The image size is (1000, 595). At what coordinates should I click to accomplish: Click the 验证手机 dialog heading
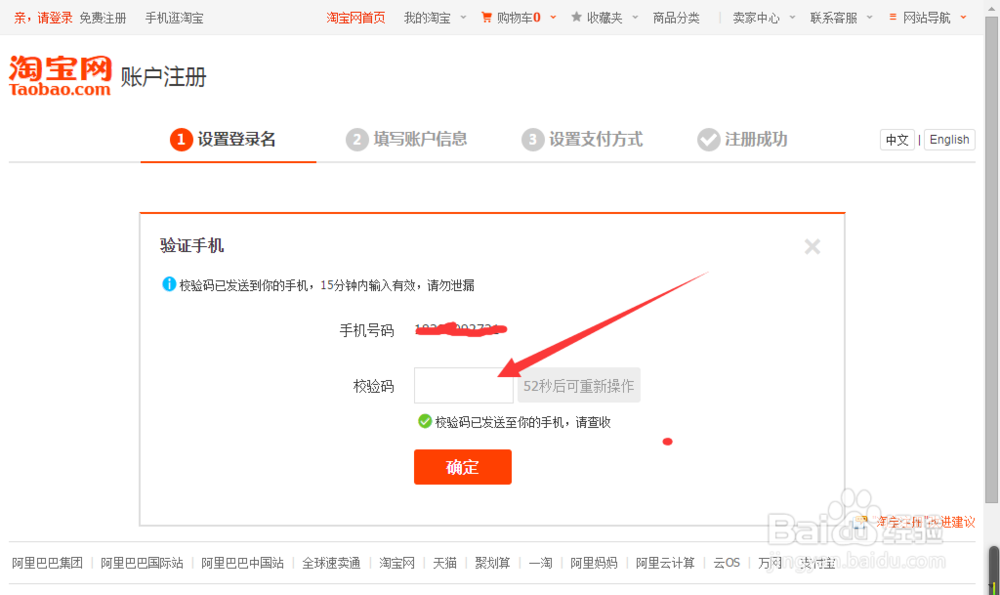[x=192, y=246]
